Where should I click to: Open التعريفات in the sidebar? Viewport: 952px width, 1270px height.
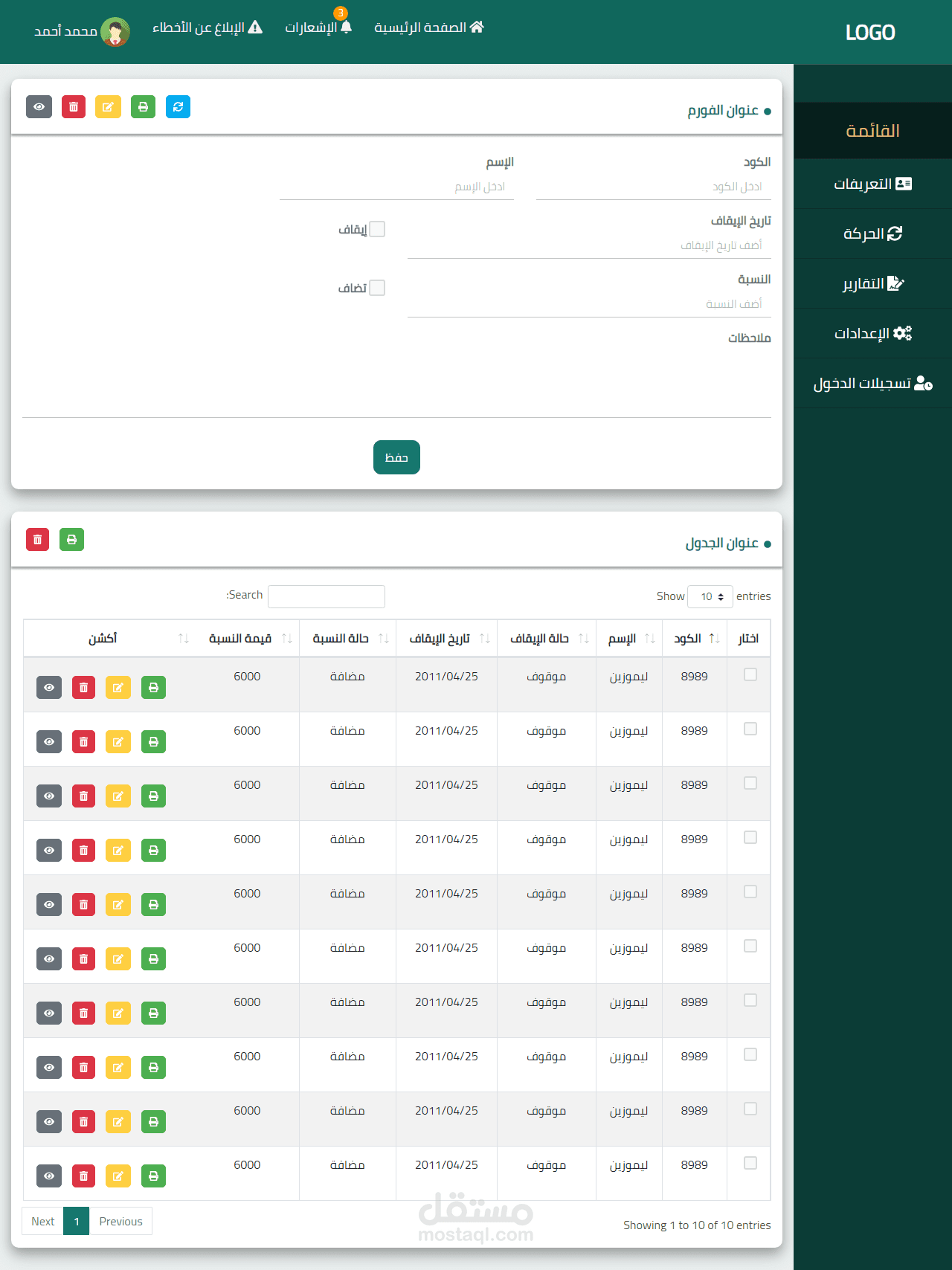pos(872,184)
